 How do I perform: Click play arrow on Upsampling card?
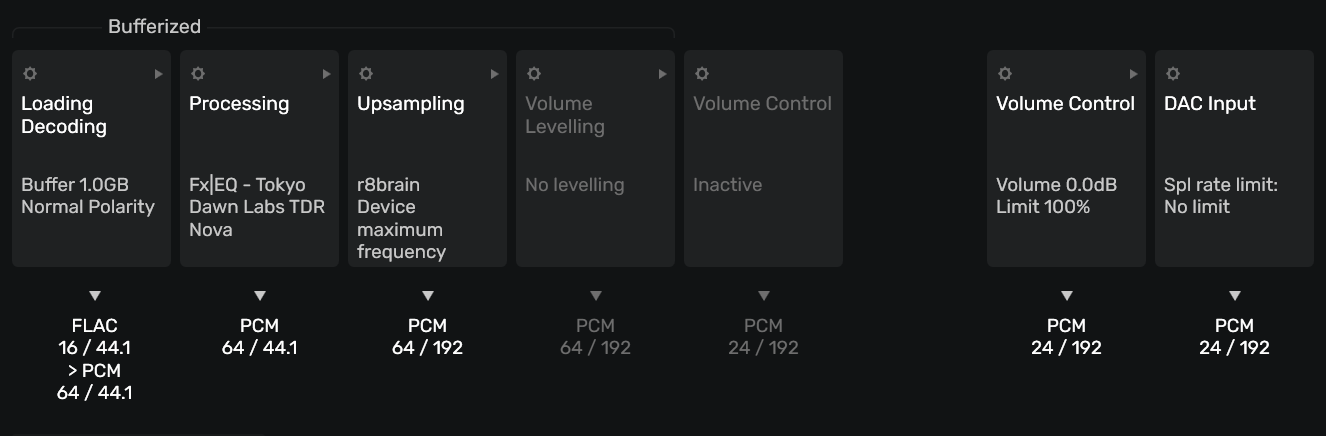point(494,74)
